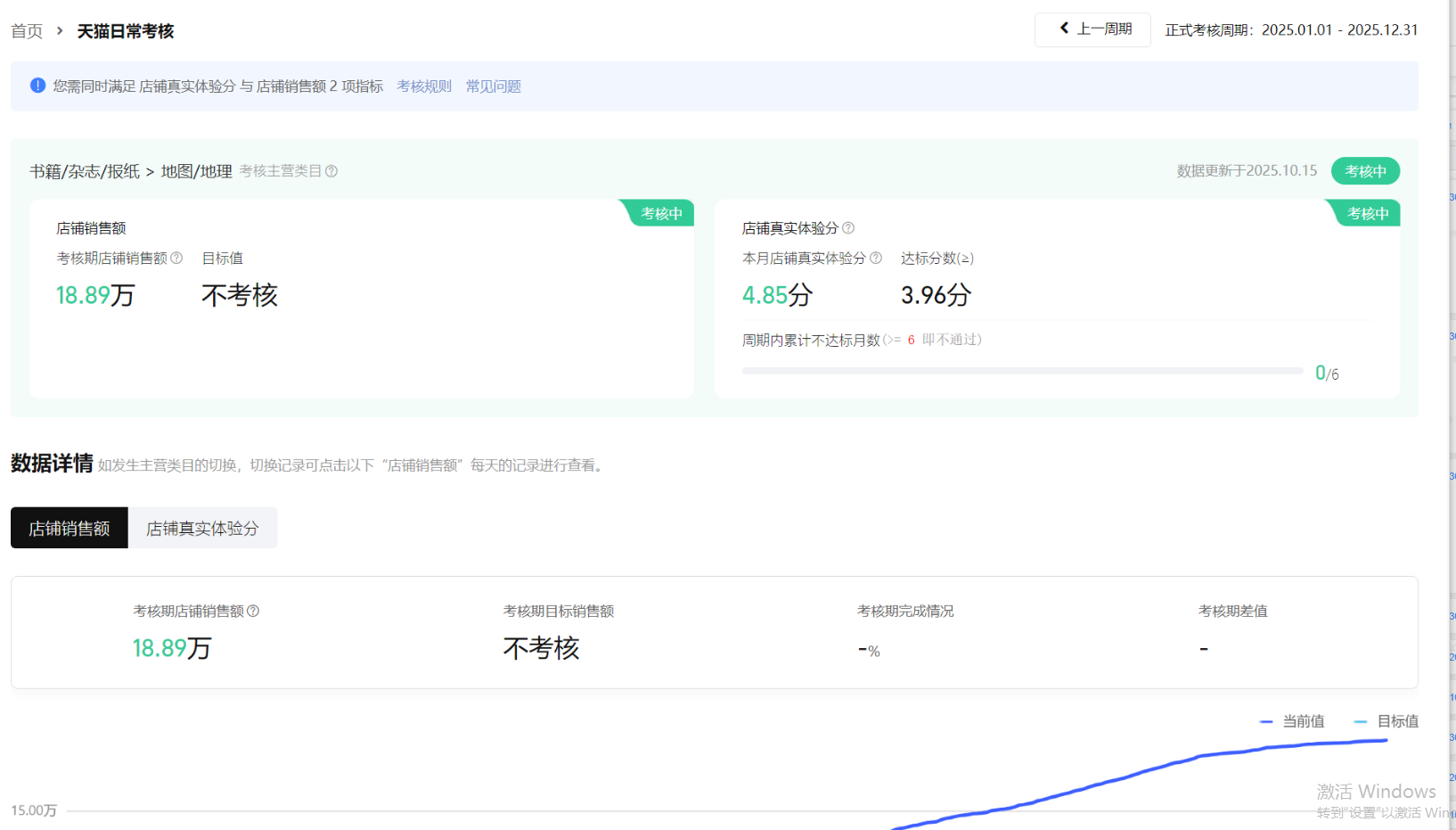Open the 常见问题 link
Image resolution: width=1456 pixels, height=830 pixels.
(493, 86)
